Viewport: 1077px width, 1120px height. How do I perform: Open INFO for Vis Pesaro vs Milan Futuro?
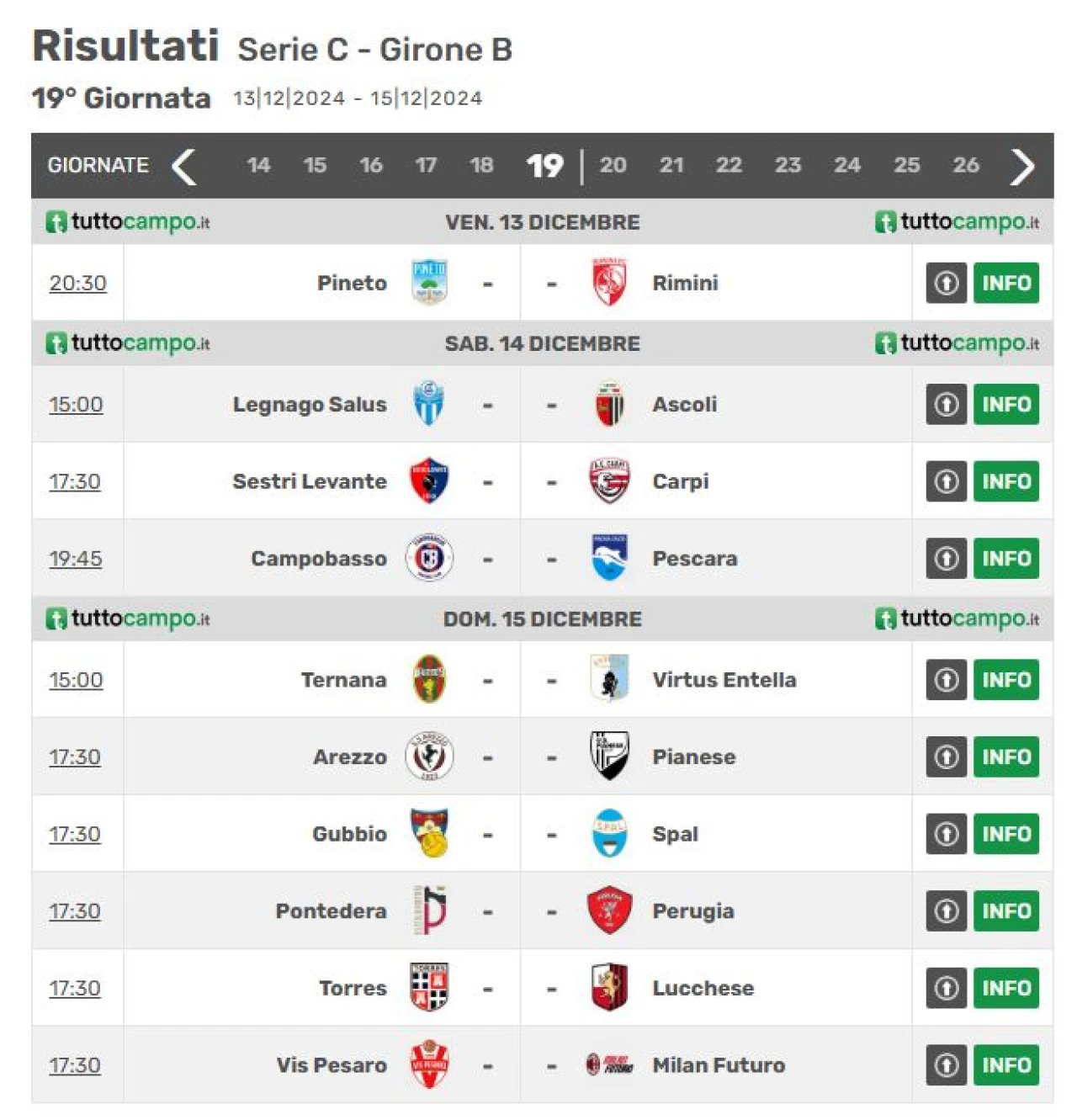tap(1006, 1065)
